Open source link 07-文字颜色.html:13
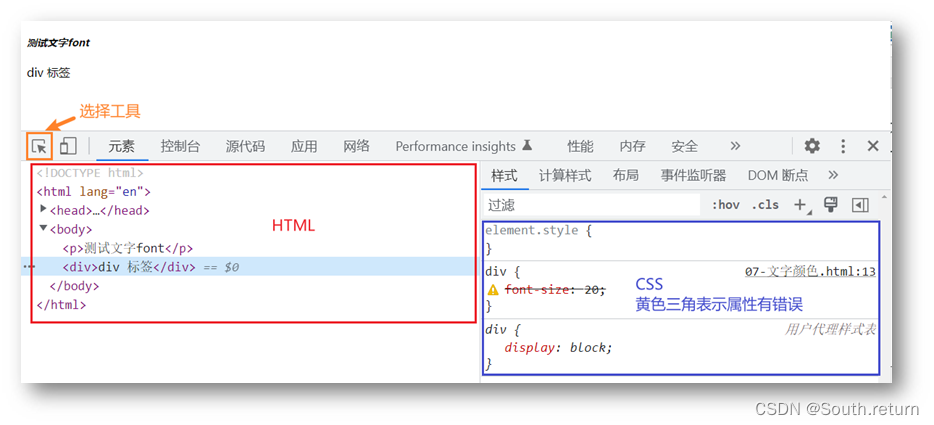The image size is (934, 425). tap(810, 272)
